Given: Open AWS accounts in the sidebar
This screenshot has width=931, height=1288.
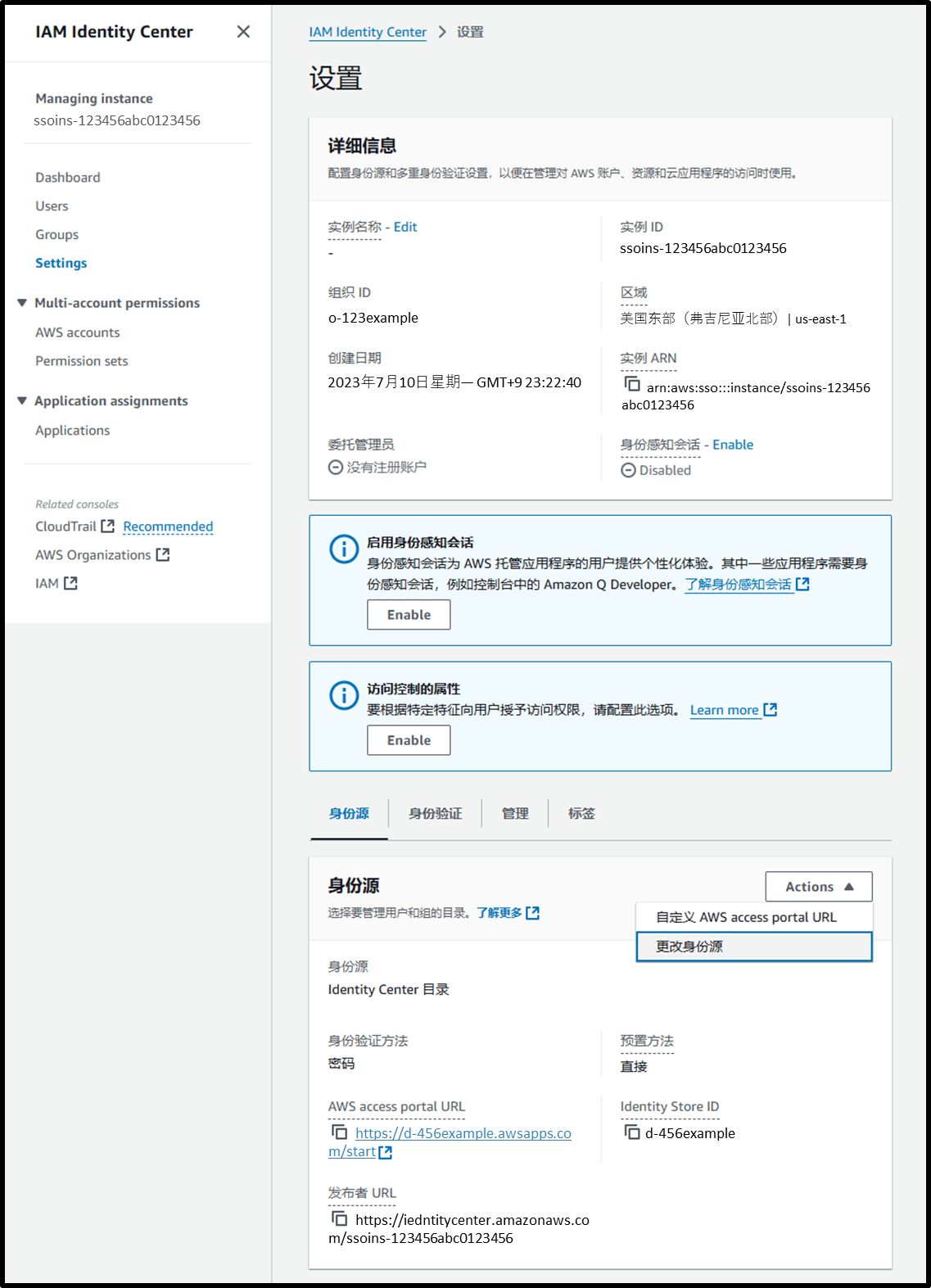Looking at the screenshot, I should point(78,332).
